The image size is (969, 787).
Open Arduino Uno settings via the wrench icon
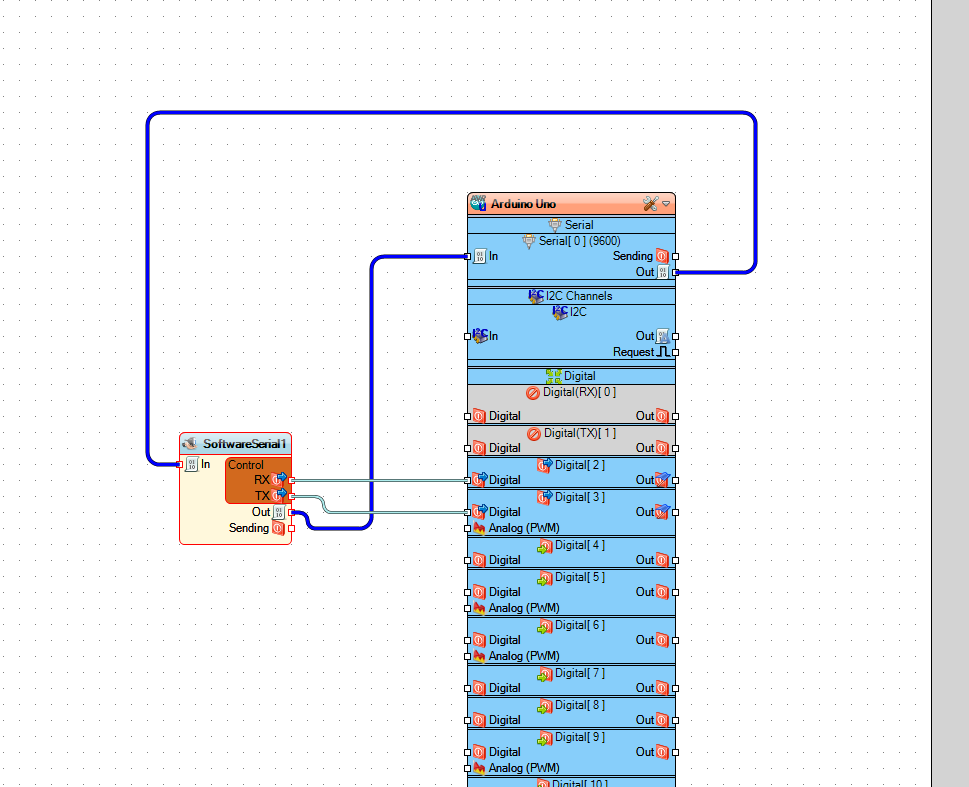pyautogui.click(x=650, y=203)
